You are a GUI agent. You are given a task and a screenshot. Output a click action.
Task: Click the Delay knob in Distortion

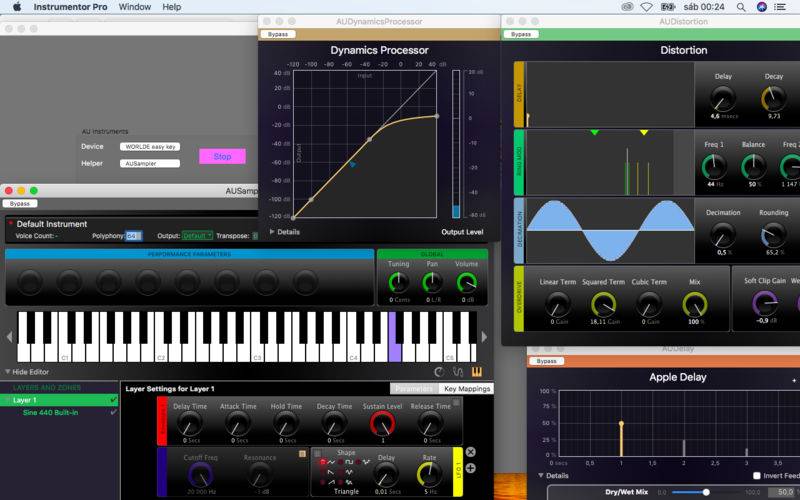click(723, 98)
